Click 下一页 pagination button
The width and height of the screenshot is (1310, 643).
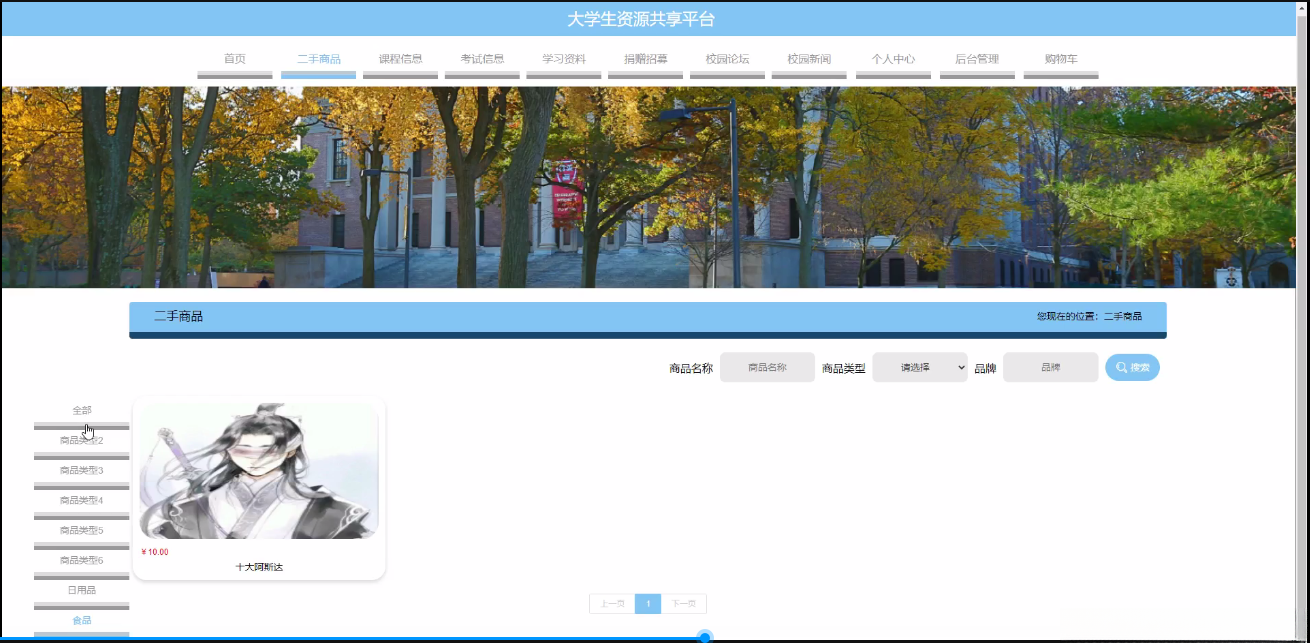point(684,603)
